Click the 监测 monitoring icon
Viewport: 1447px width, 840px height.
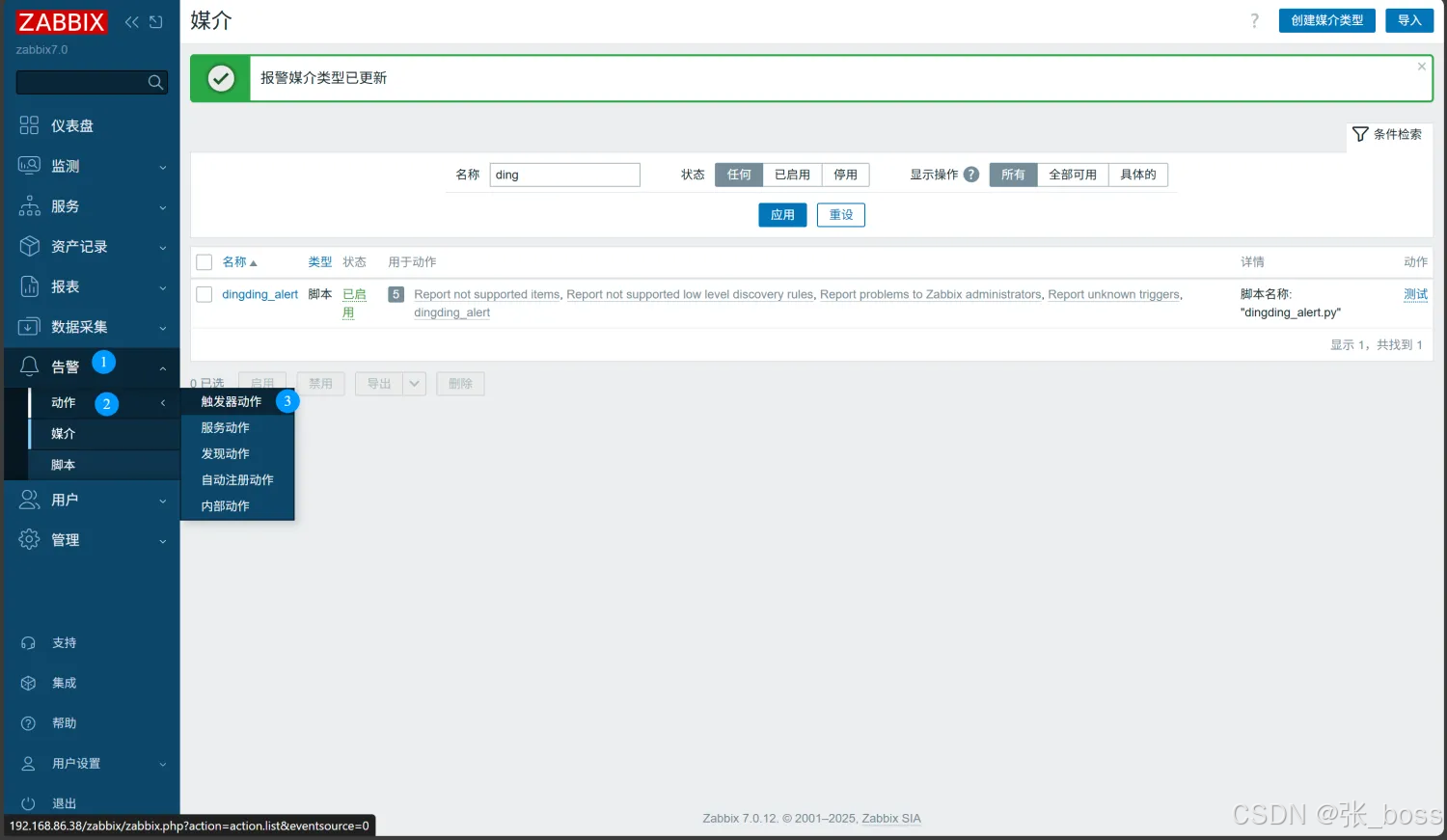point(29,166)
